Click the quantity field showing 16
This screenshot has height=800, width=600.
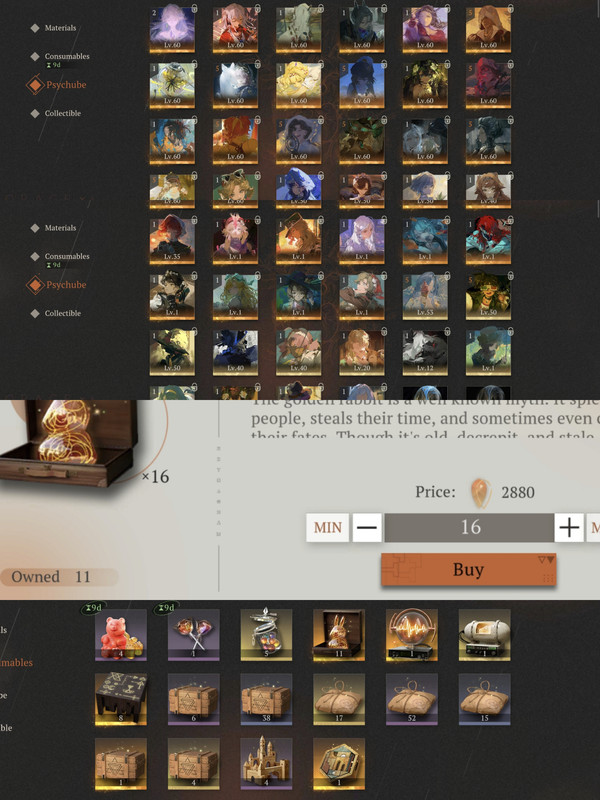coord(469,528)
